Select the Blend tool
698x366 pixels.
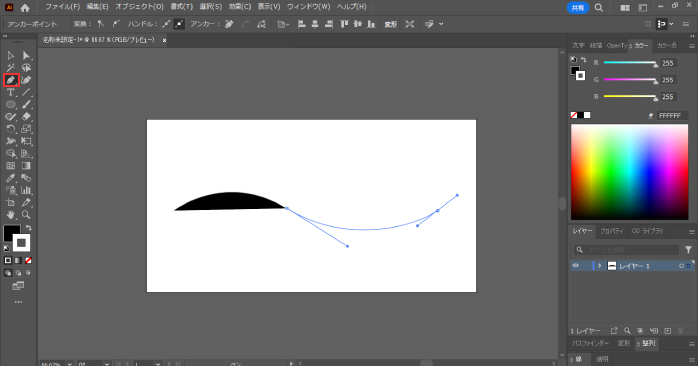coord(26,178)
